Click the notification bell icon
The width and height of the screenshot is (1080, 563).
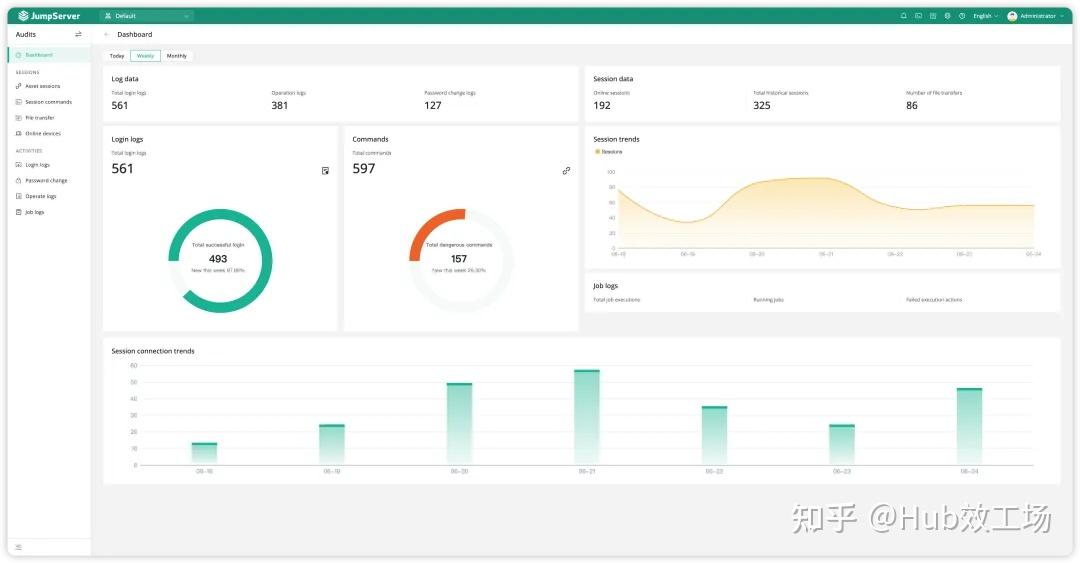click(904, 16)
